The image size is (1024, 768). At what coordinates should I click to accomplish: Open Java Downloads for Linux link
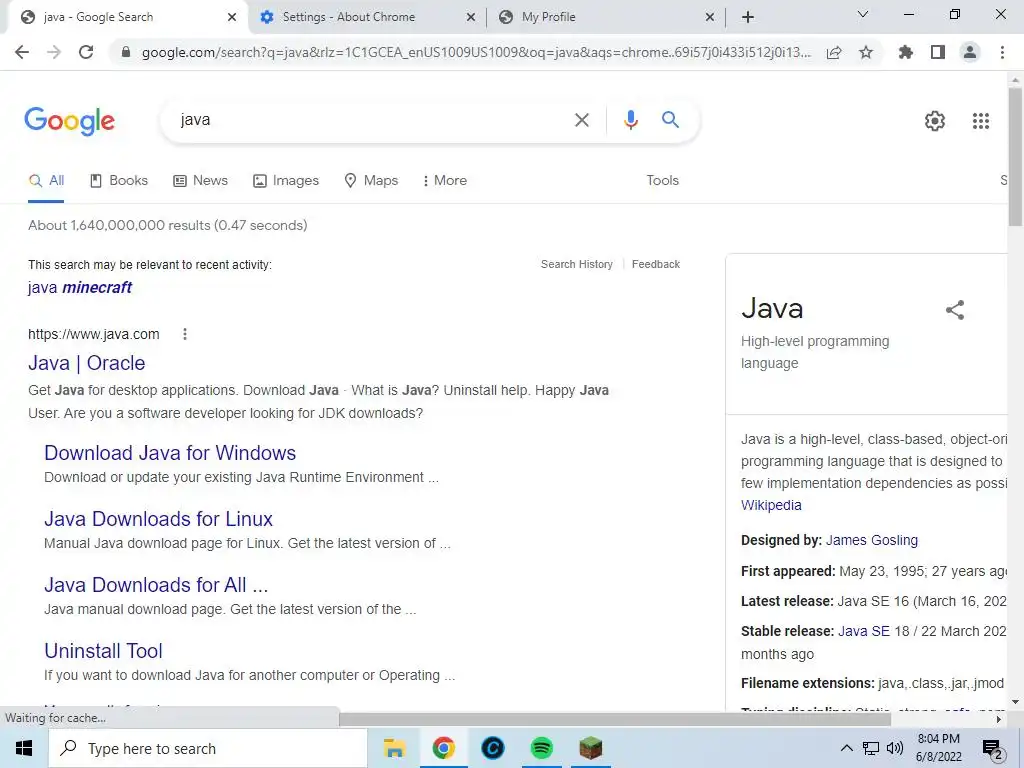pos(158,519)
